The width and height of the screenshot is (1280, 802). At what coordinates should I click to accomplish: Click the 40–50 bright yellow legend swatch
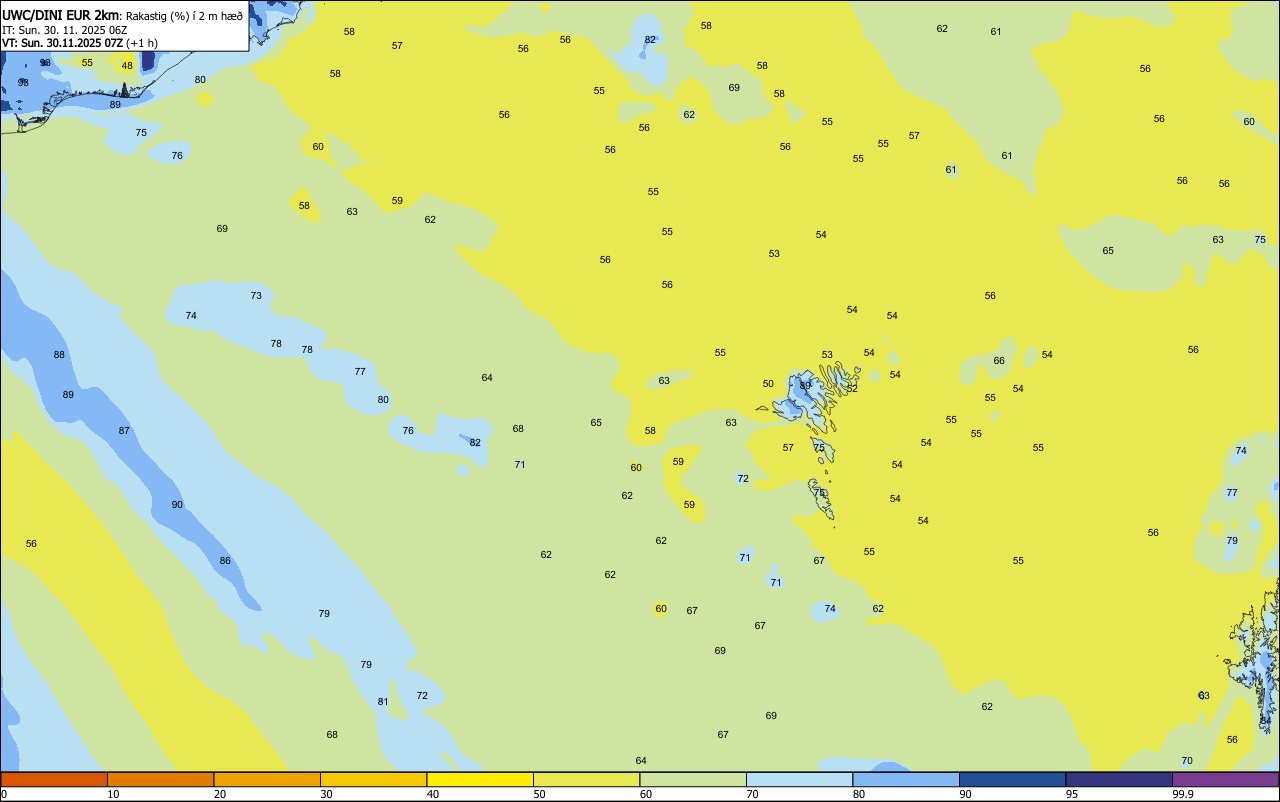[x=480, y=779]
